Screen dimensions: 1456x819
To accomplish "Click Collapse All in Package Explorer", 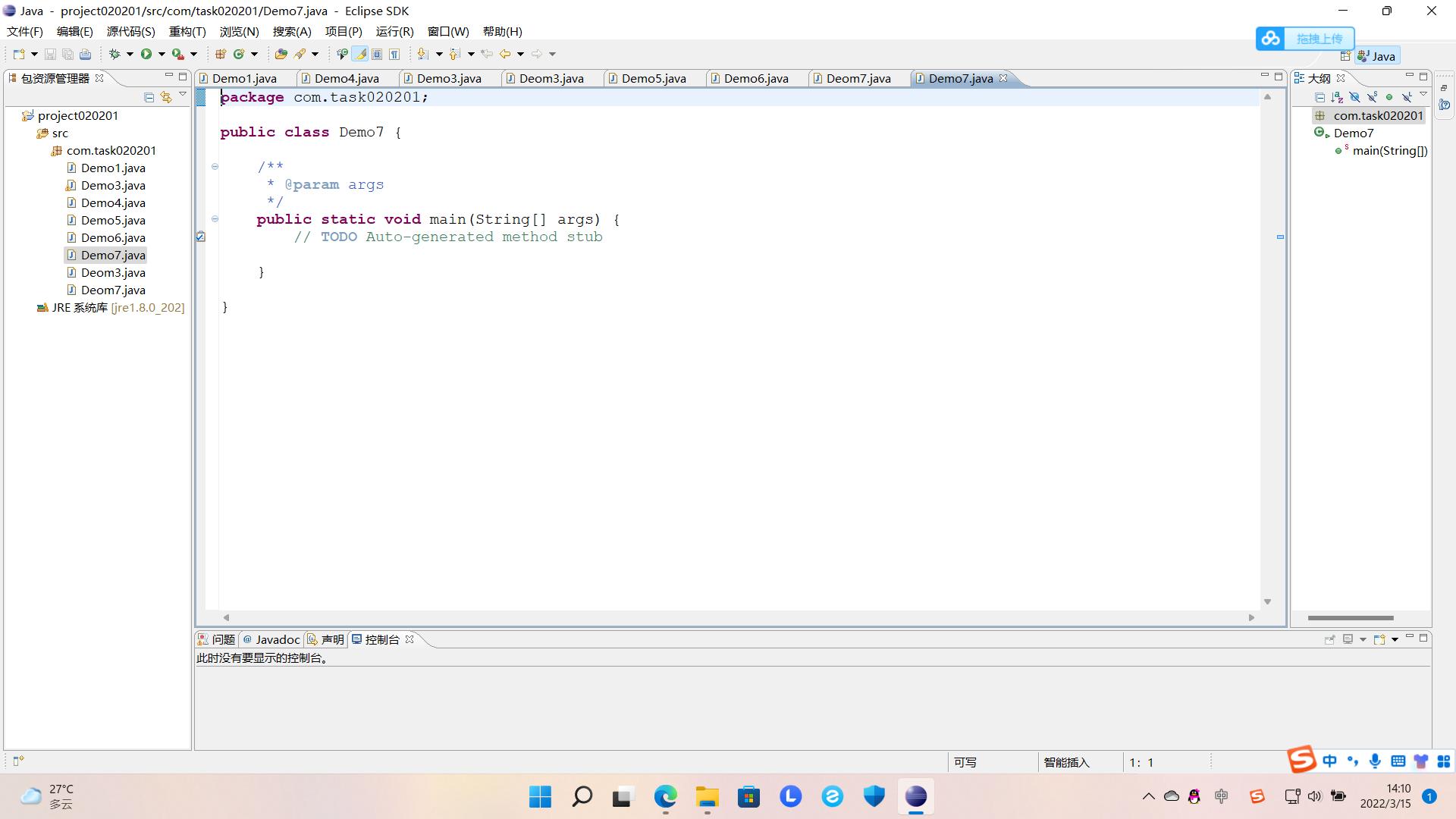I will tap(149, 97).
